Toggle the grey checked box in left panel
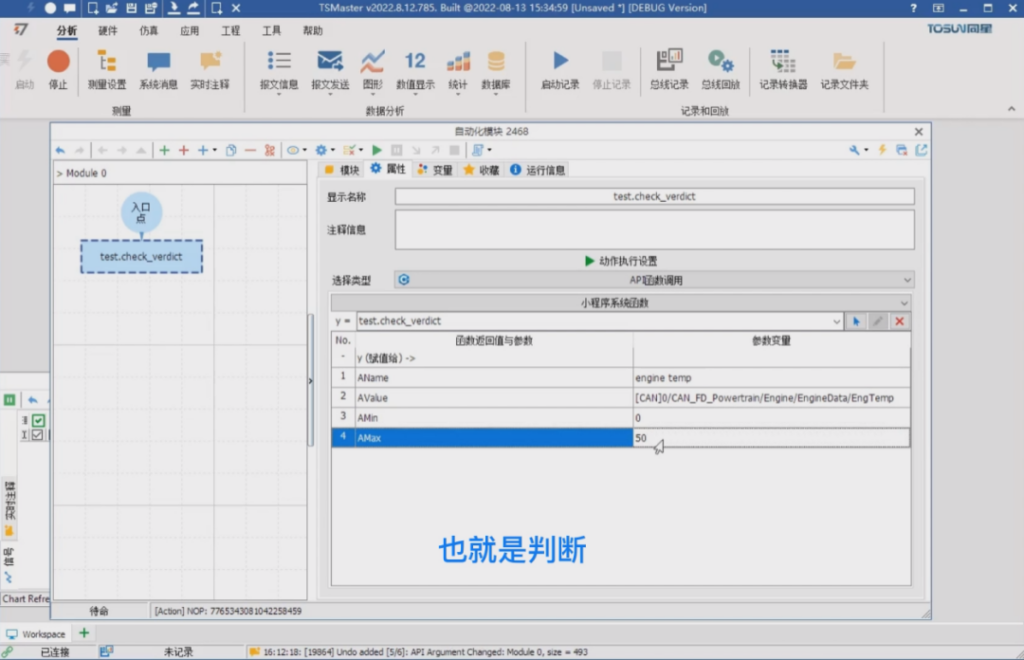Screen dimensions: 1024x660 click(x=37, y=435)
